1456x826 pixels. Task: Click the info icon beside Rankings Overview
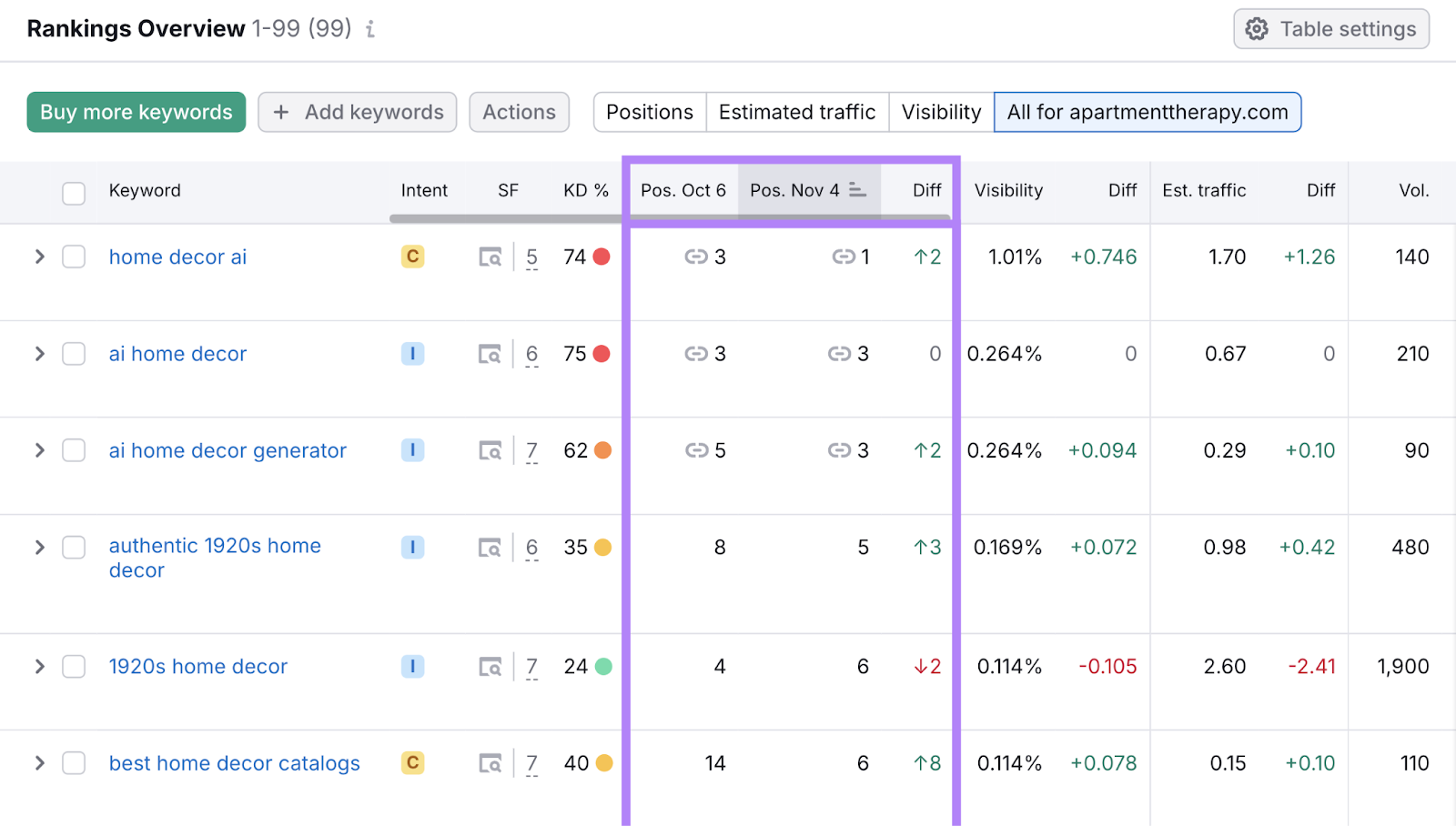click(x=369, y=29)
